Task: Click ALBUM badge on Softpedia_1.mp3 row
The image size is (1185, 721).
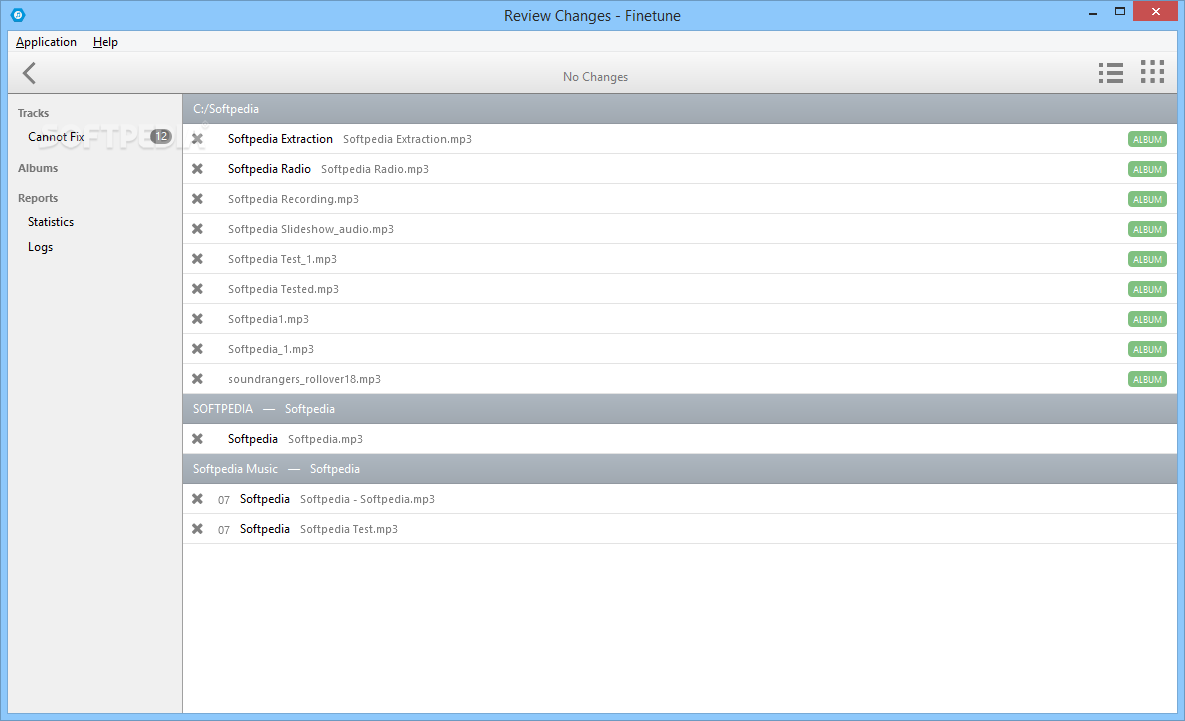Action: (x=1147, y=349)
